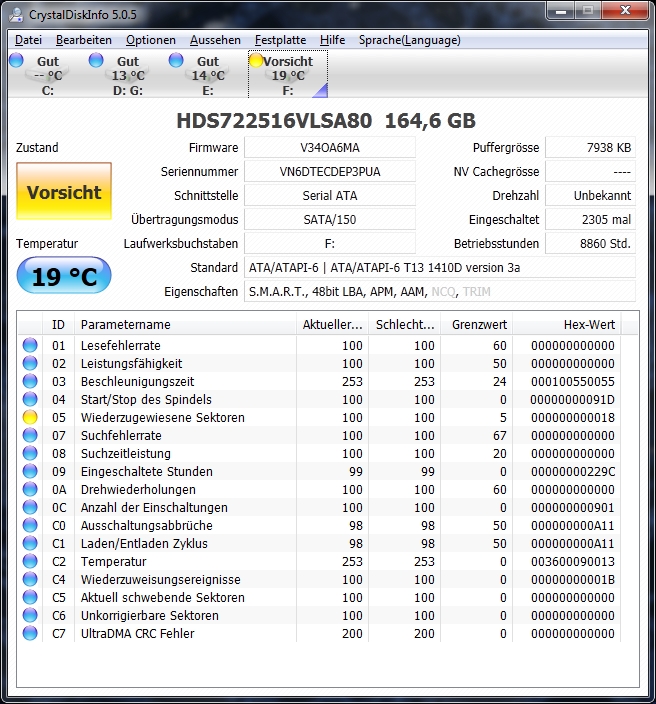Click the Grenzwert column header

[x=477, y=325]
